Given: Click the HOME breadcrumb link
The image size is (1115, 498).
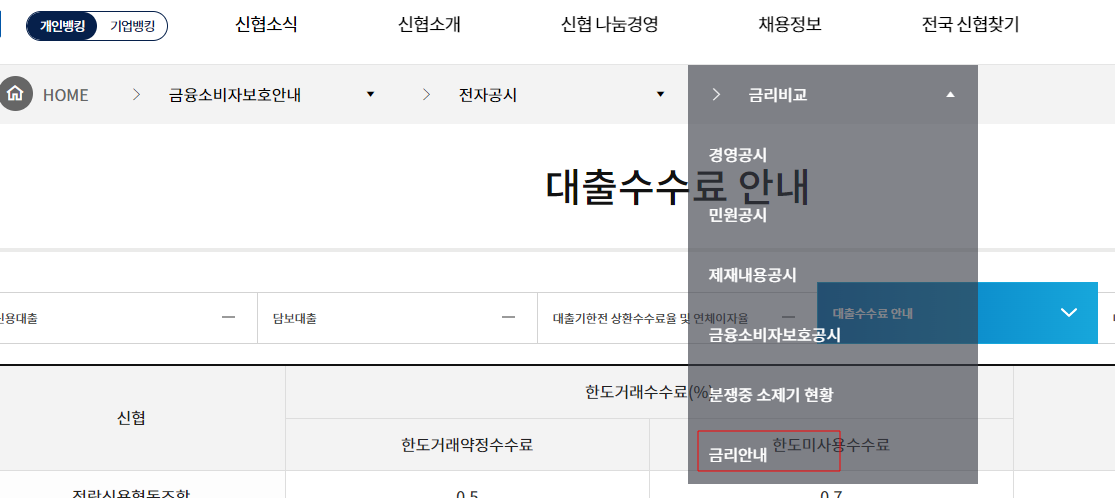Looking at the screenshot, I should tap(65, 95).
